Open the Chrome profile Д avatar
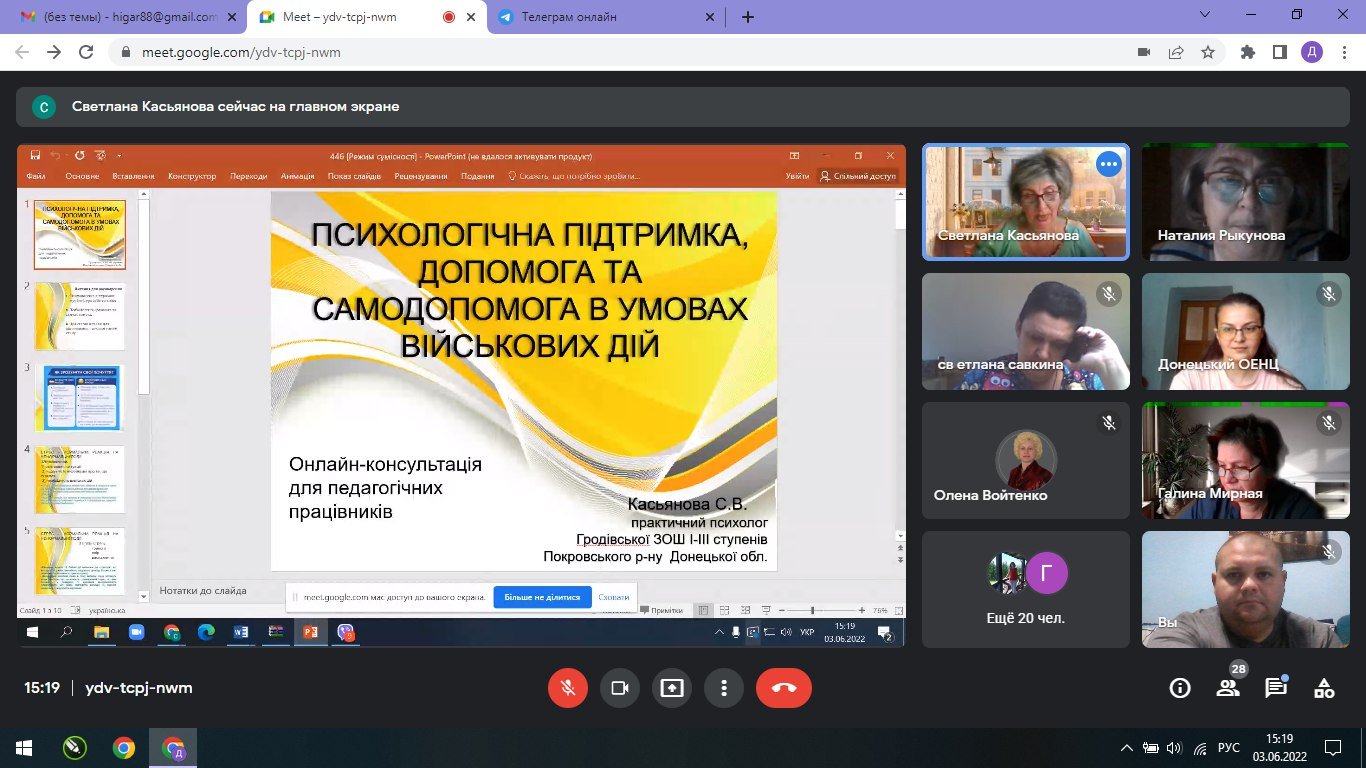1366x768 pixels. [1312, 52]
